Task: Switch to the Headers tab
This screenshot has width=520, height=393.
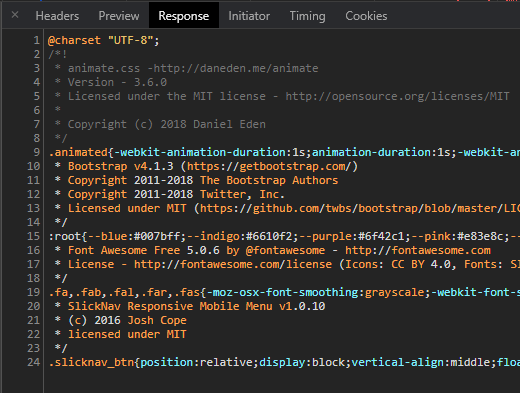Action: (57, 16)
